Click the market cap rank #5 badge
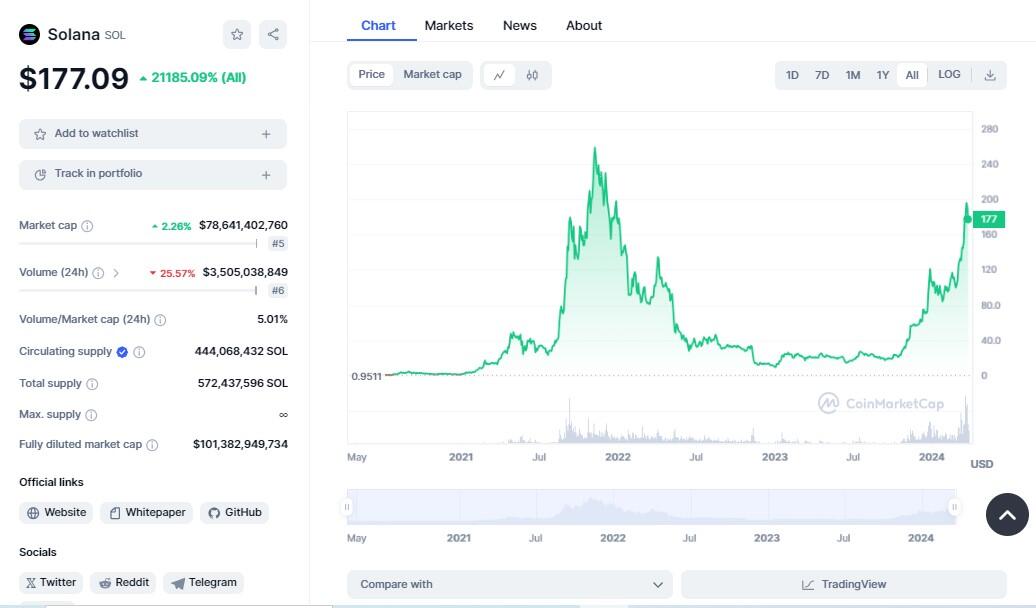This screenshot has width=1036, height=608. (x=278, y=244)
